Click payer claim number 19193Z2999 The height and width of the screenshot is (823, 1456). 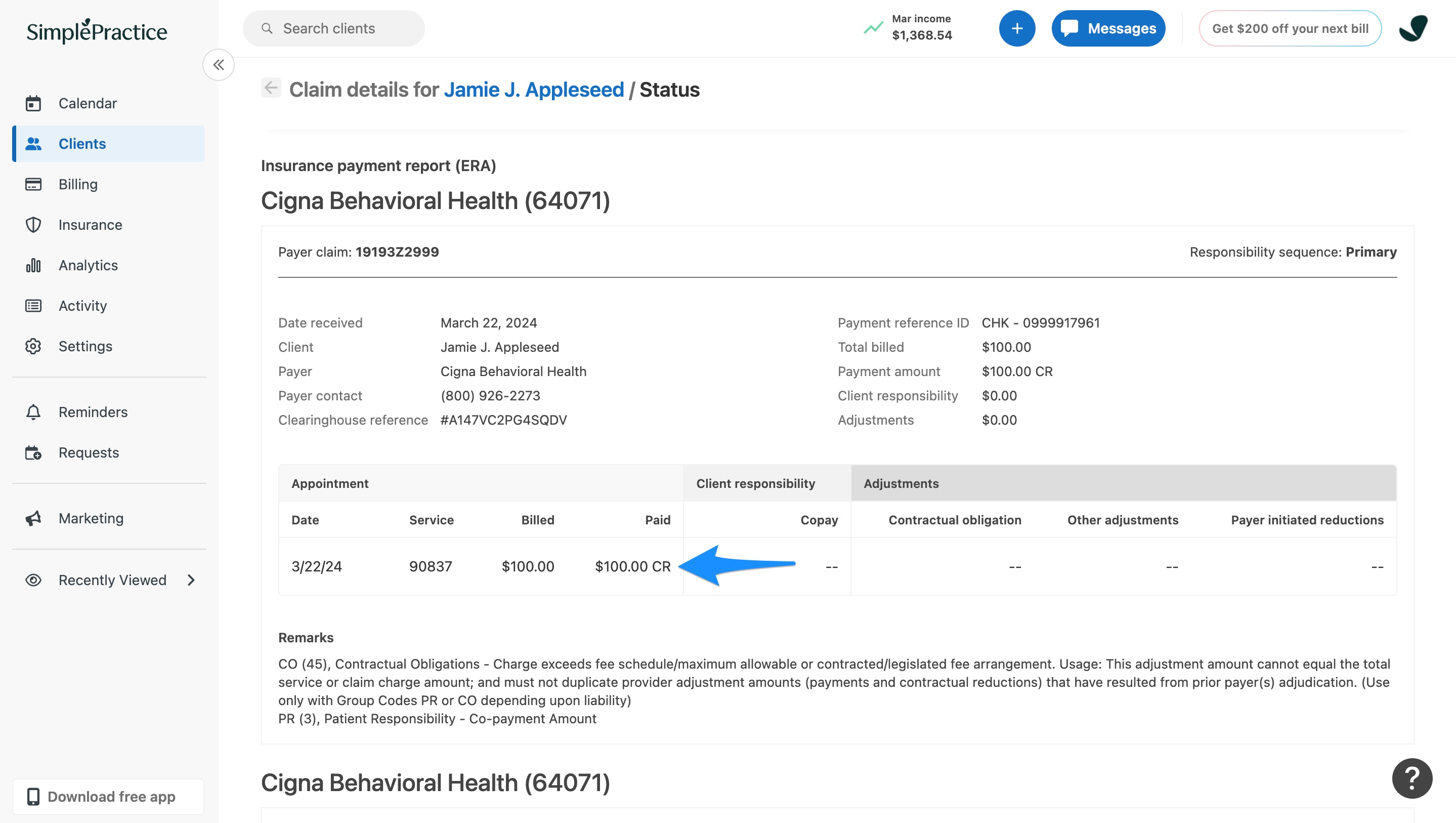[397, 252]
